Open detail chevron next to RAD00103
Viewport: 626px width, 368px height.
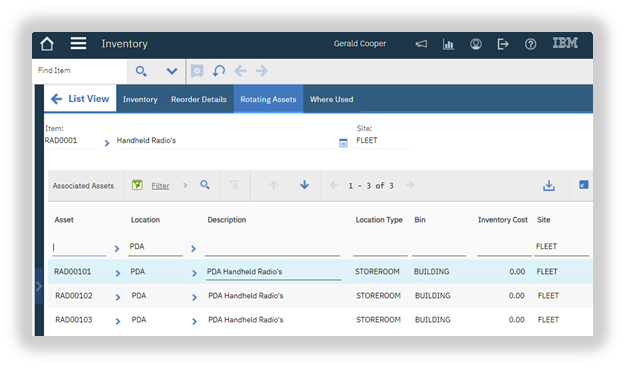point(118,321)
